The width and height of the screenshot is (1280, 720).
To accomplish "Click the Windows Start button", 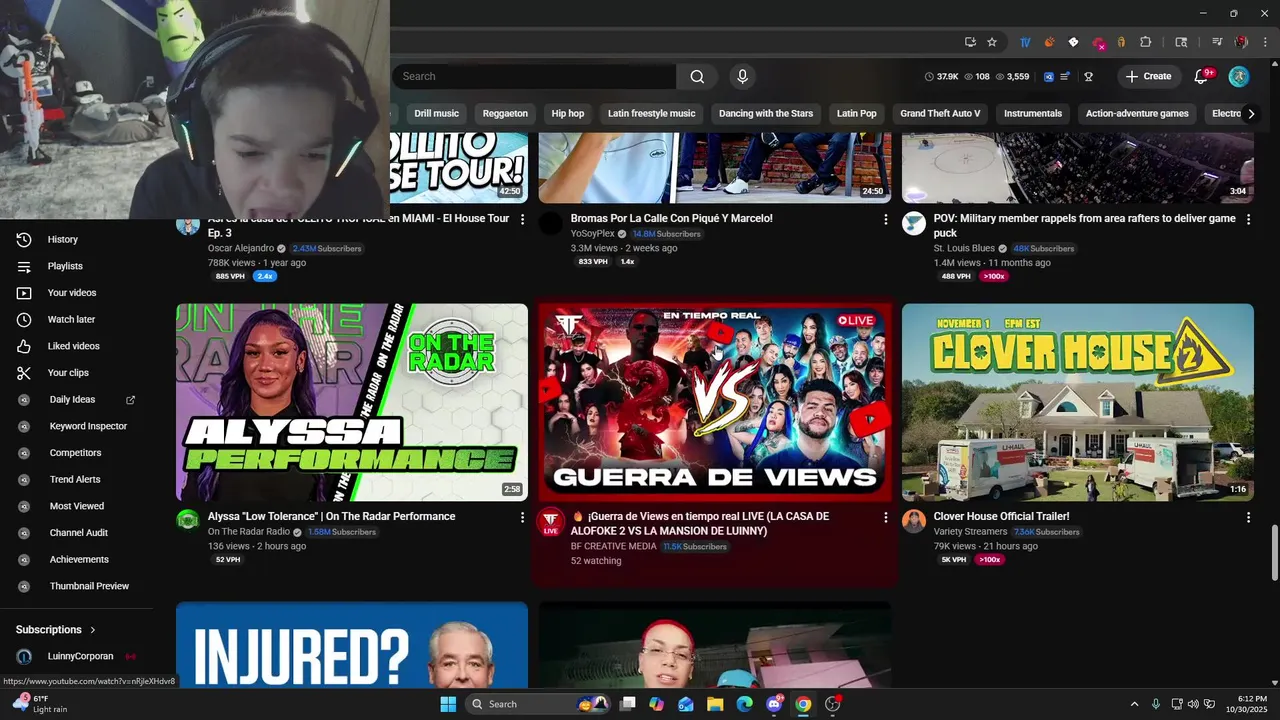I will pos(447,704).
